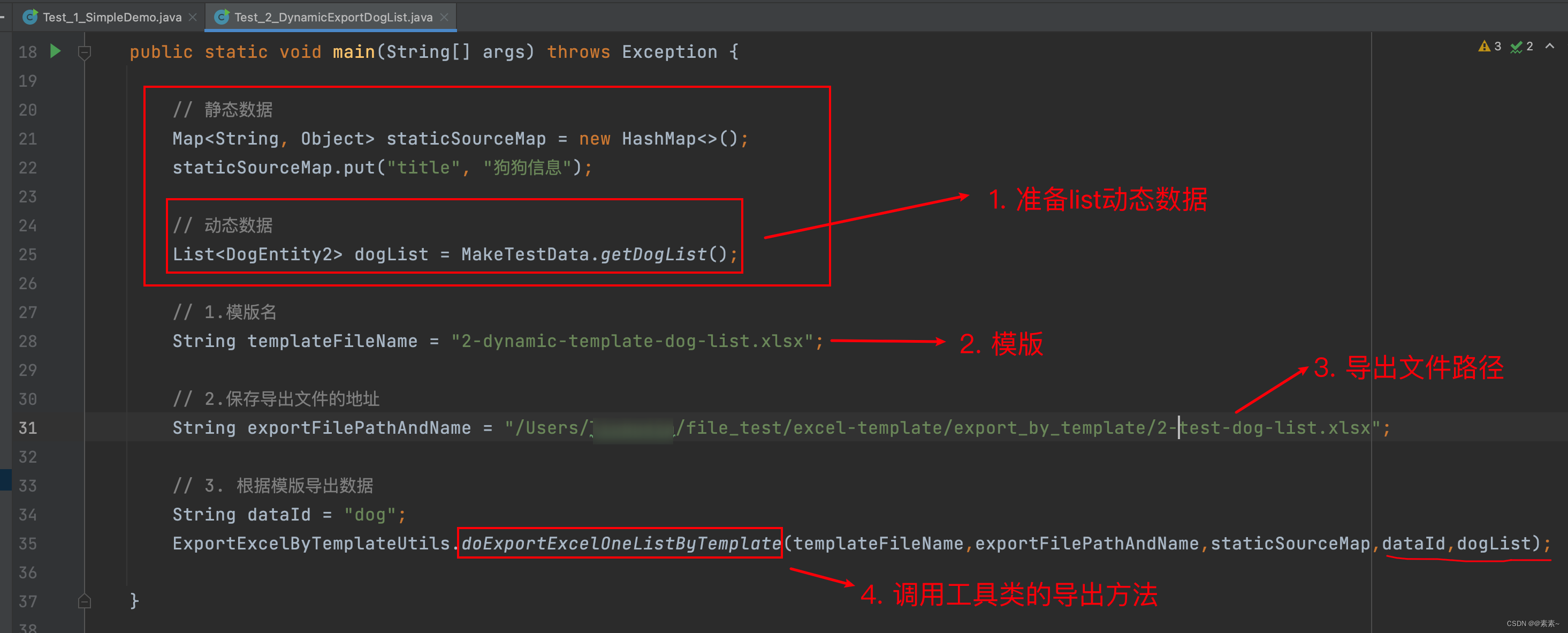Click dataId variable declaration on line 34
Image resolution: width=1568 pixels, height=633 pixels.
click(279, 515)
